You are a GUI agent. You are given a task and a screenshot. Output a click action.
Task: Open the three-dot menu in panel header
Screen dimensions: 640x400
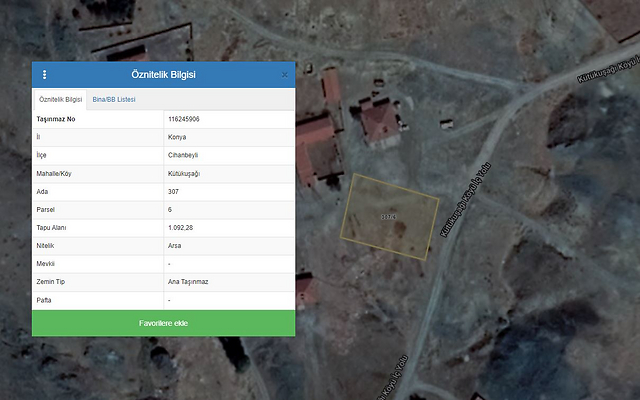(44, 75)
